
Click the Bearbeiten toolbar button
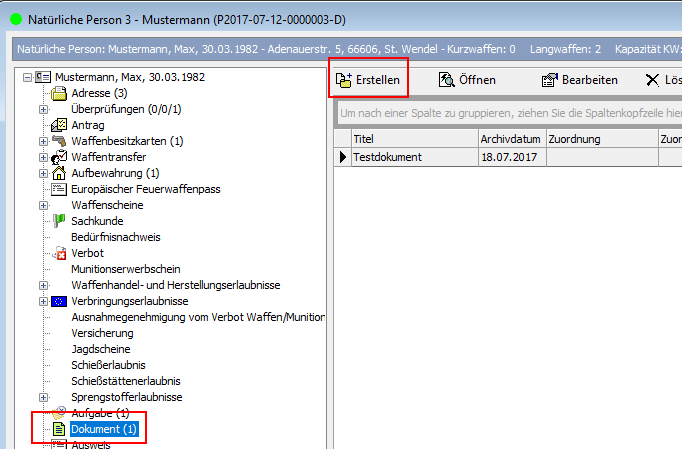pos(579,79)
